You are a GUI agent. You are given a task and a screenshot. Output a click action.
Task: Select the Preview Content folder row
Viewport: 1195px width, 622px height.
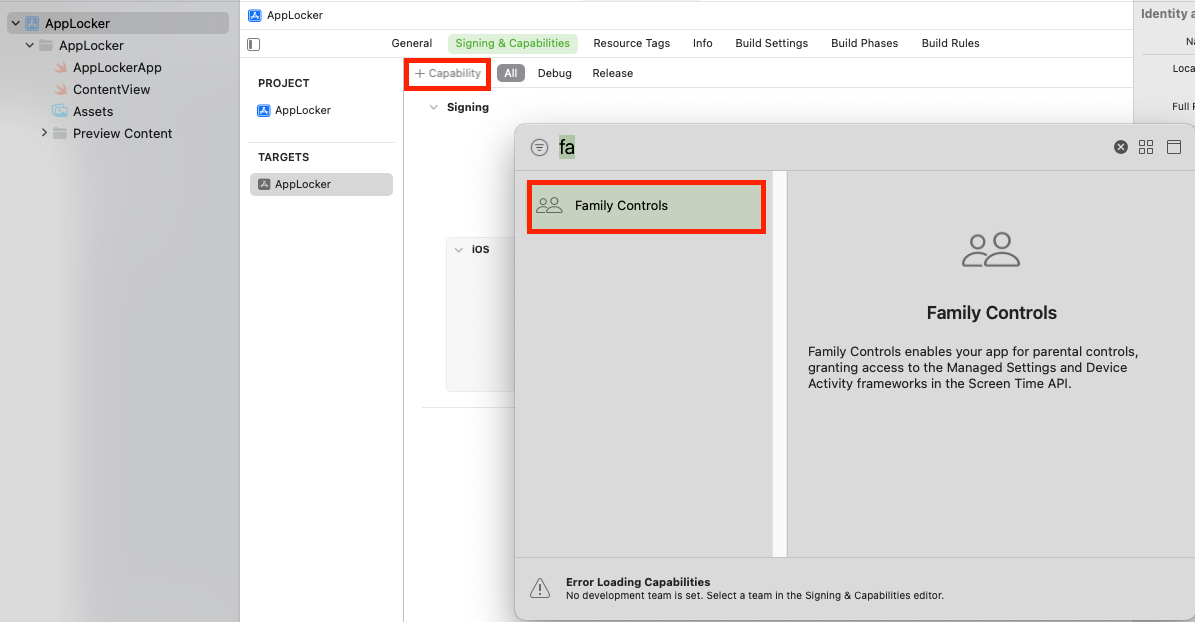click(122, 133)
